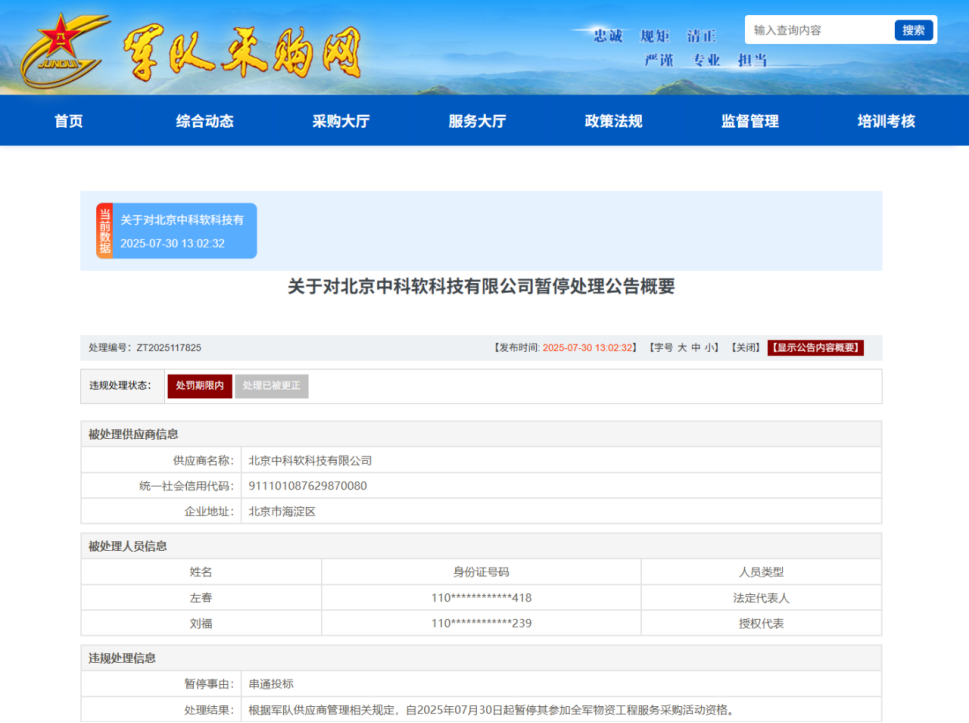
Task: Click credit code 911101087629870080
Action: (308, 486)
